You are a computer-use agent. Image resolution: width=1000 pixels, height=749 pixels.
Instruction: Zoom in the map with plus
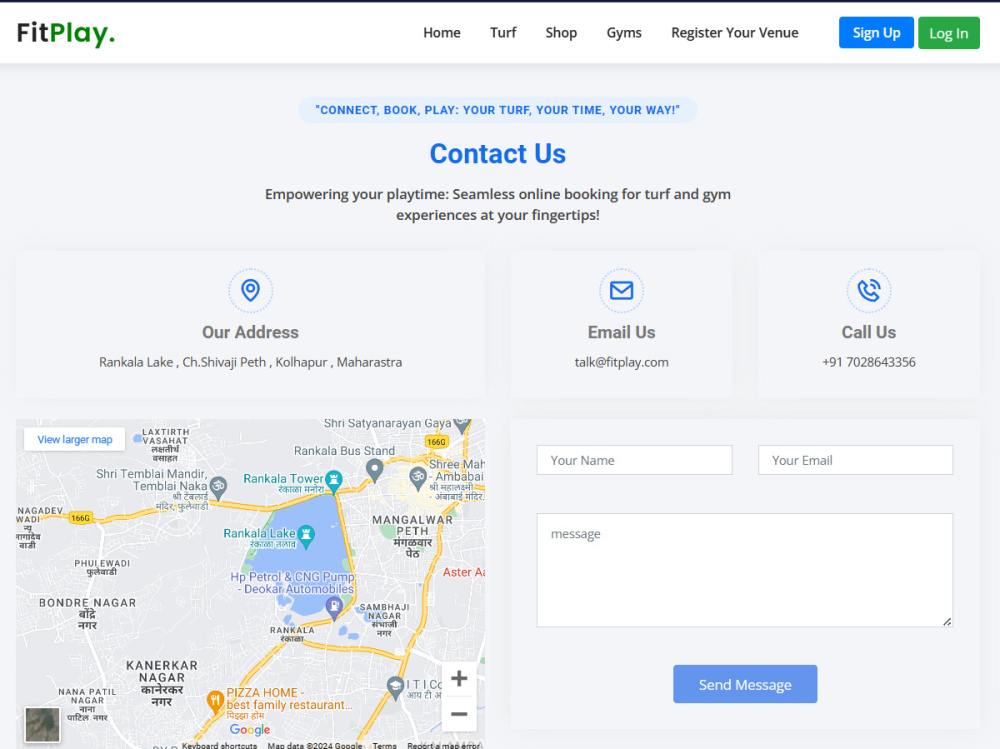(459, 678)
